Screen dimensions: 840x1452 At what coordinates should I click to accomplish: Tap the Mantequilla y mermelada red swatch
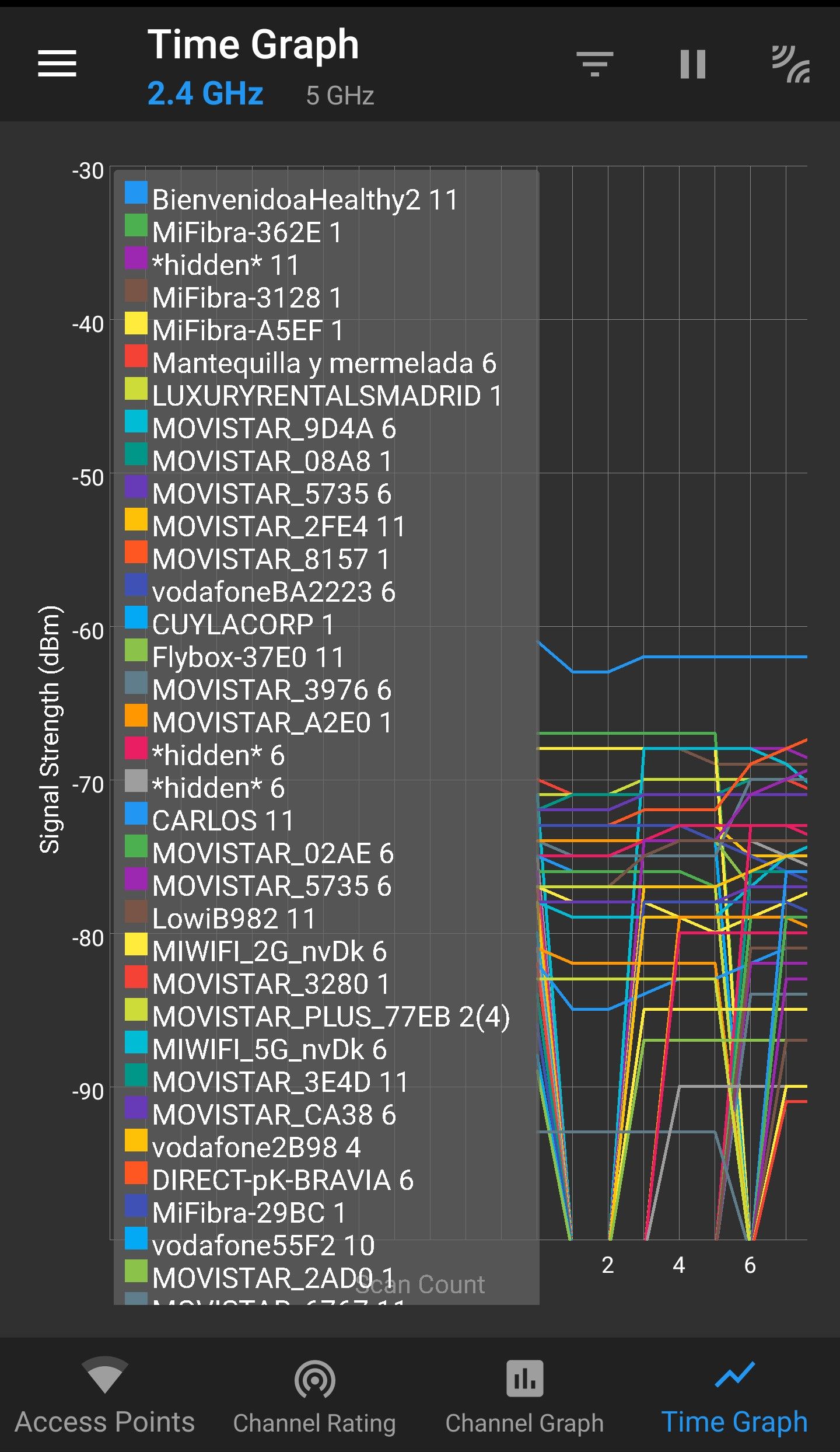(x=136, y=356)
